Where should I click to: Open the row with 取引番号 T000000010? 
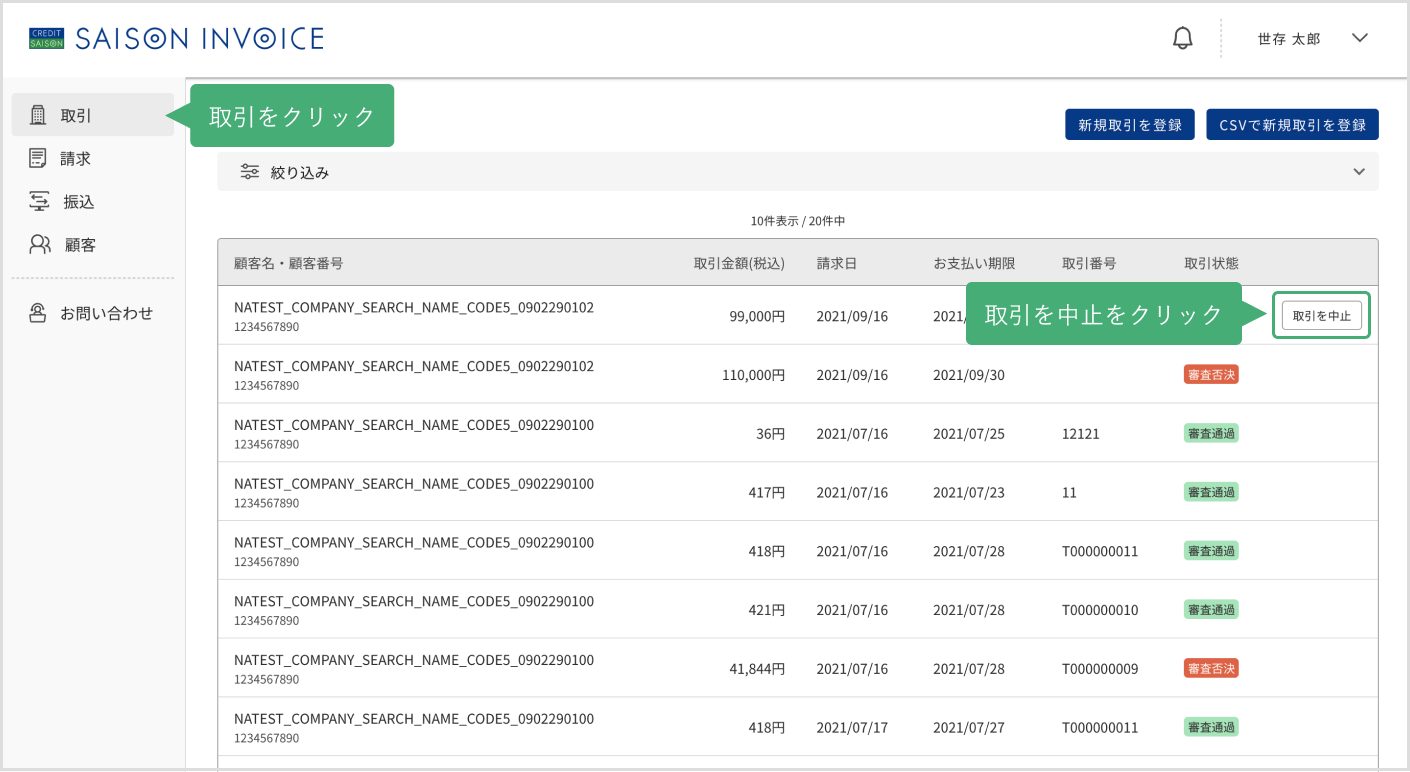(797, 609)
